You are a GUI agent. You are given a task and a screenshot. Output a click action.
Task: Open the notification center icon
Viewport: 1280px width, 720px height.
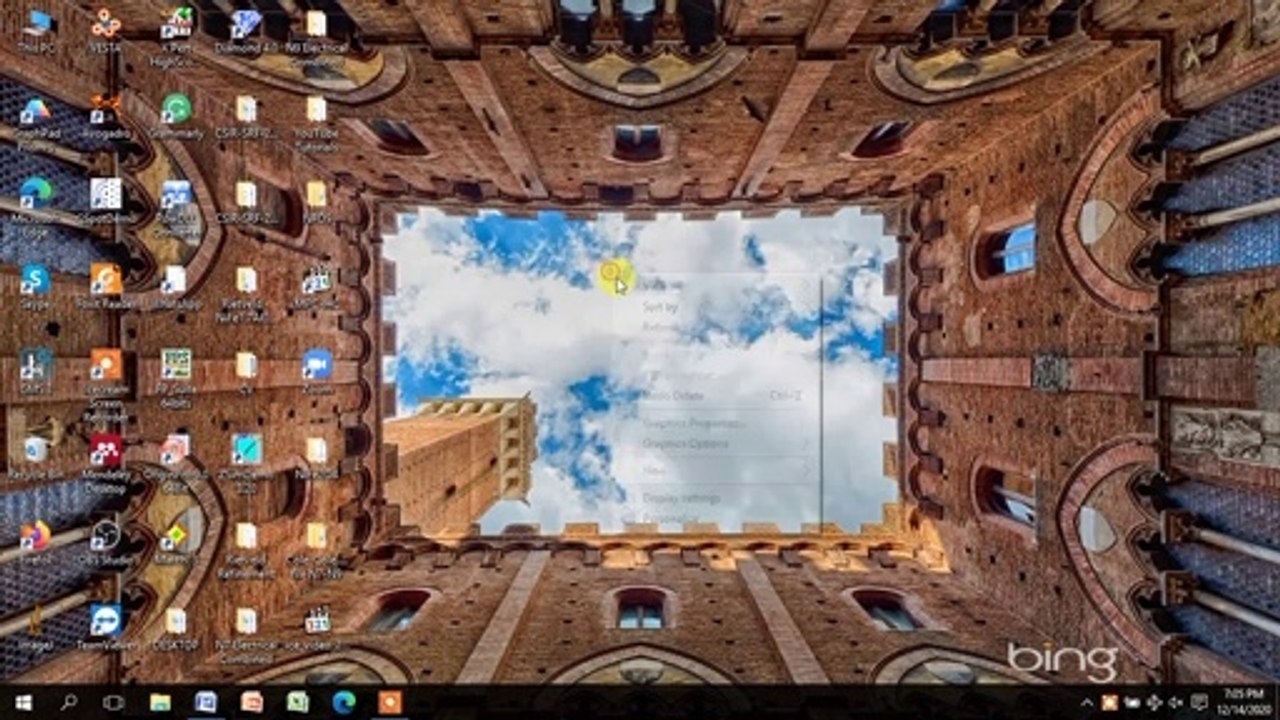point(1199,702)
